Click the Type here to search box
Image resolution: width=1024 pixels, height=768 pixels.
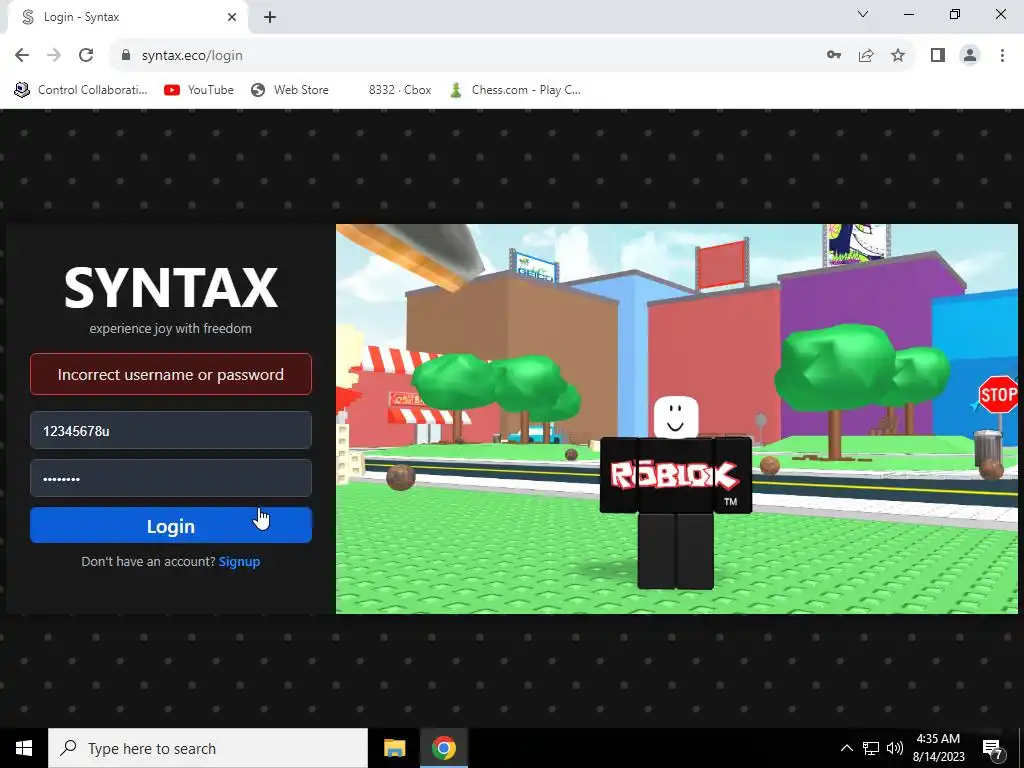pos(208,748)
